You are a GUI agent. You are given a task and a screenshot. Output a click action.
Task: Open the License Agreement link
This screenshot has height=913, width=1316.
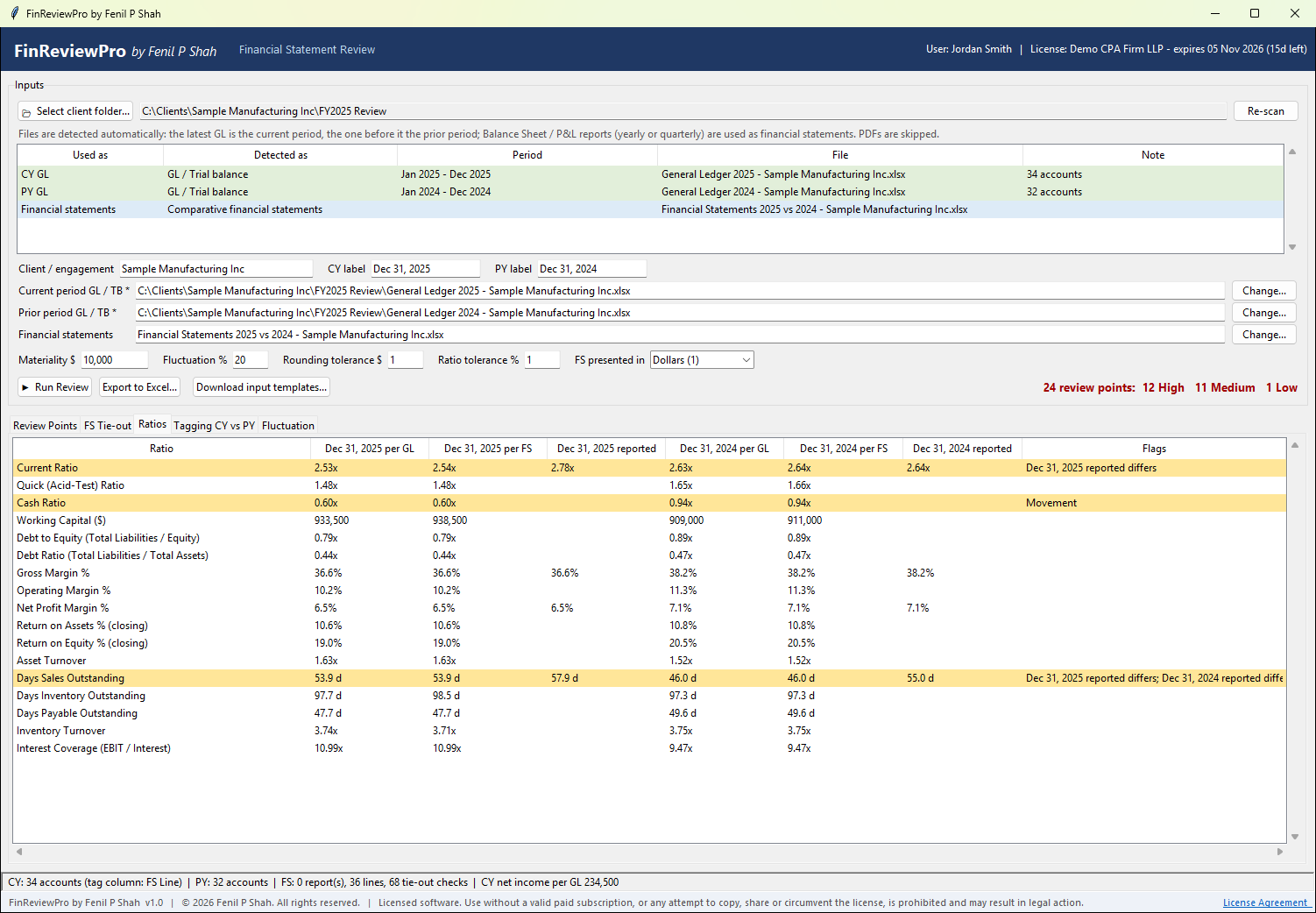1265,902
